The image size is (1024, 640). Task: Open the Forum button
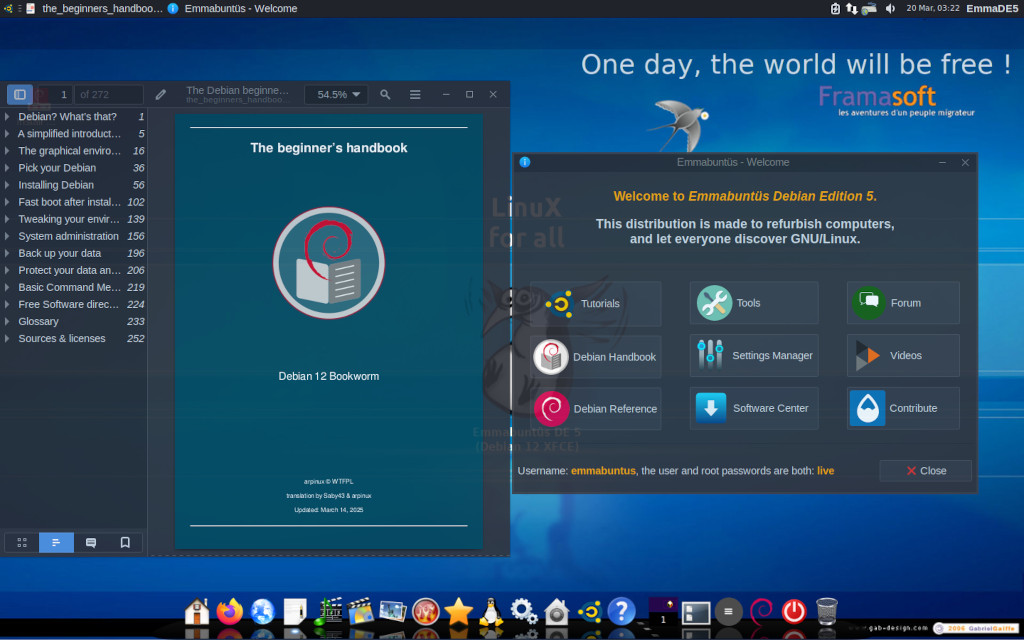903,303
